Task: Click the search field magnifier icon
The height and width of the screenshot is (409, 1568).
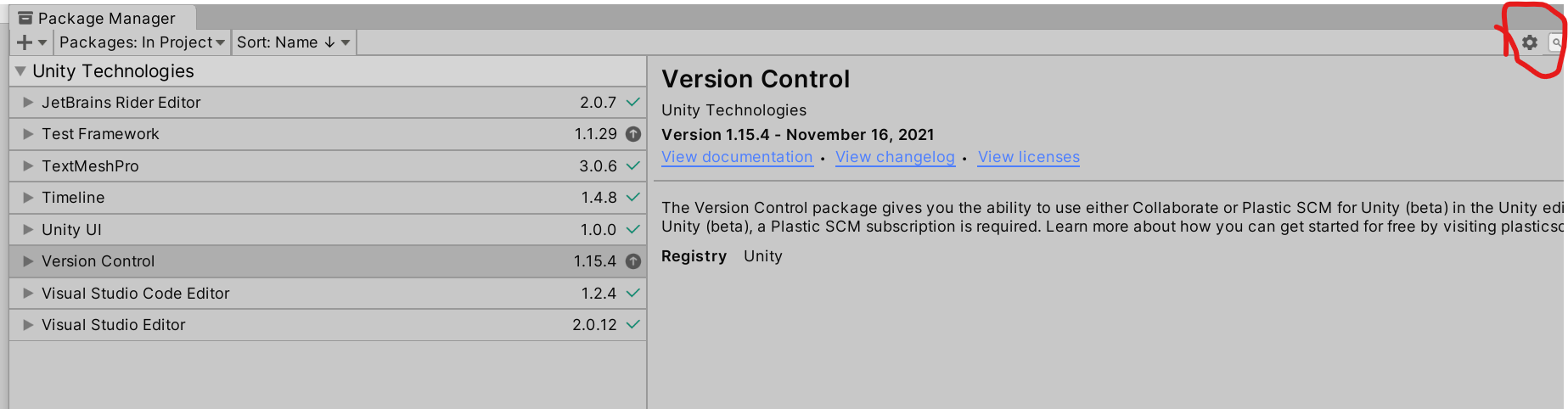Action: click(x=1557, y=42)
